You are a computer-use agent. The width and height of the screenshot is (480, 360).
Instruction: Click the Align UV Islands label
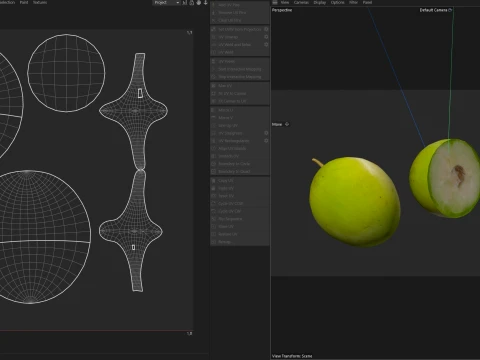pos(232,149)
